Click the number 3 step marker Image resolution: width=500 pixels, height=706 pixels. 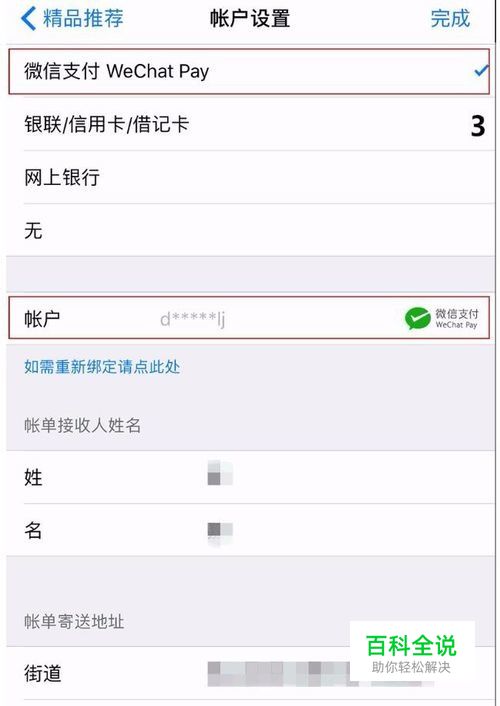coord(478,126)
